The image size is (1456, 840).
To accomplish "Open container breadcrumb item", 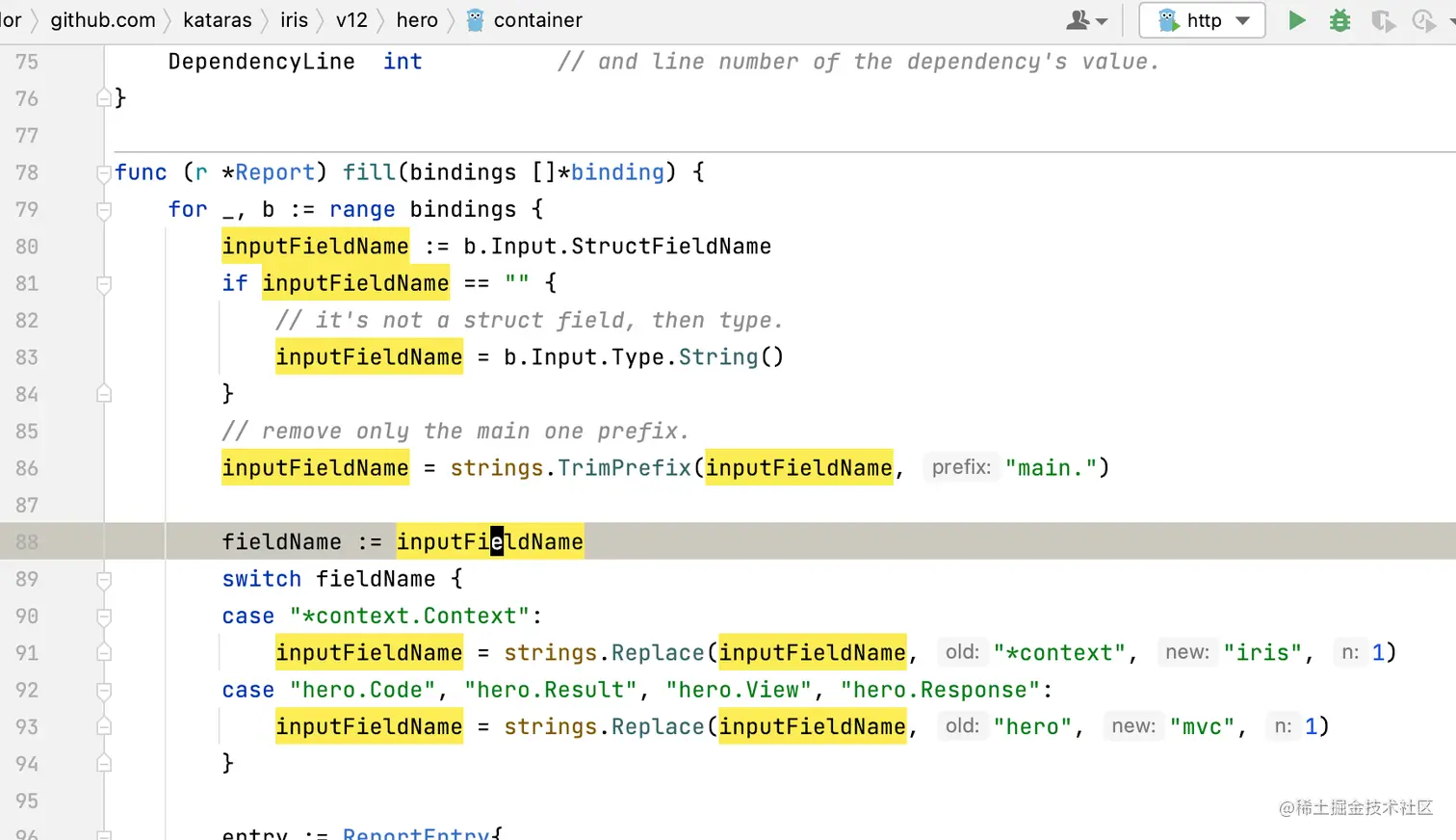I will coord(537,20).
